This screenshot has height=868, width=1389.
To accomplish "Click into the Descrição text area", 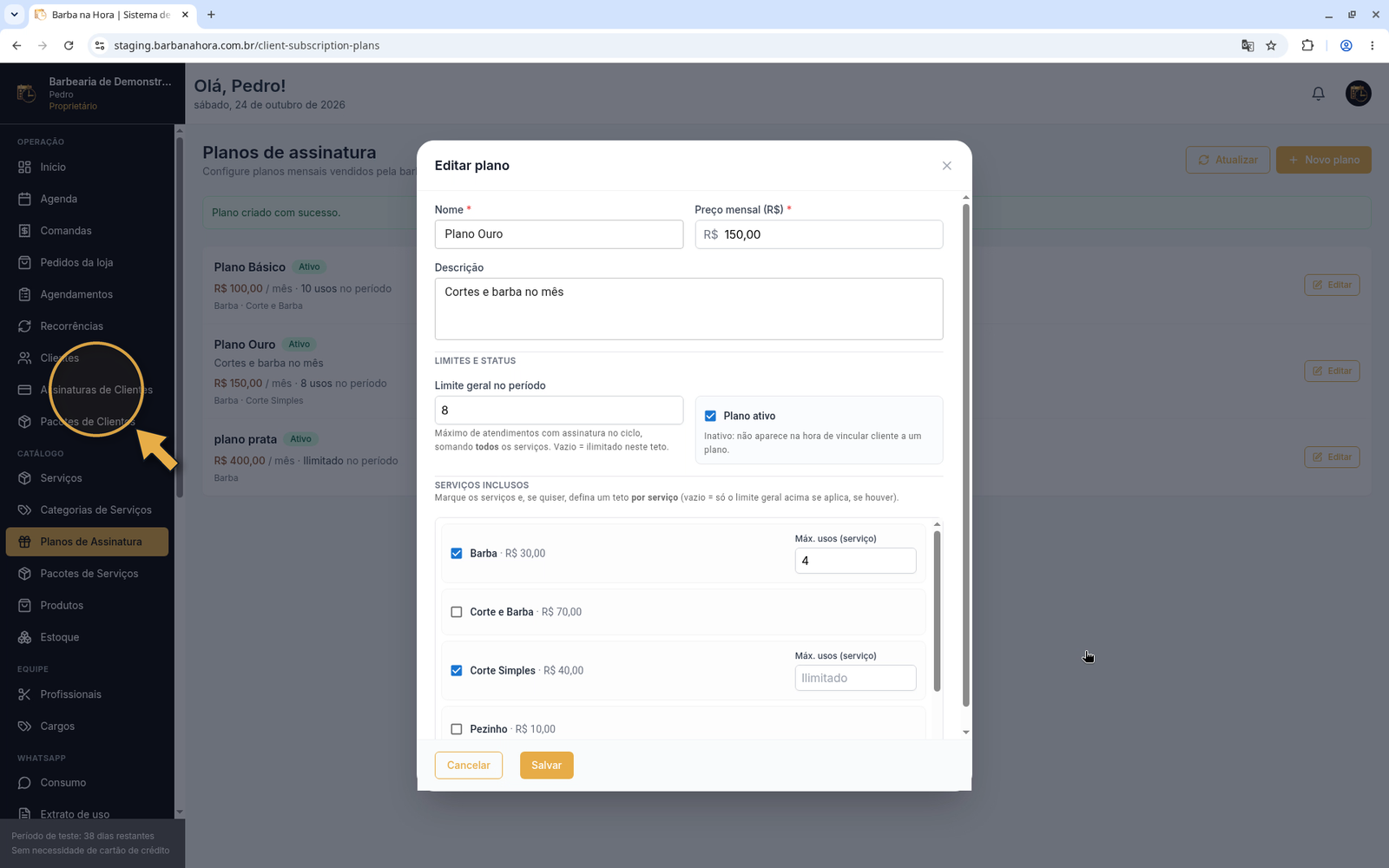I will click(689, 309).
